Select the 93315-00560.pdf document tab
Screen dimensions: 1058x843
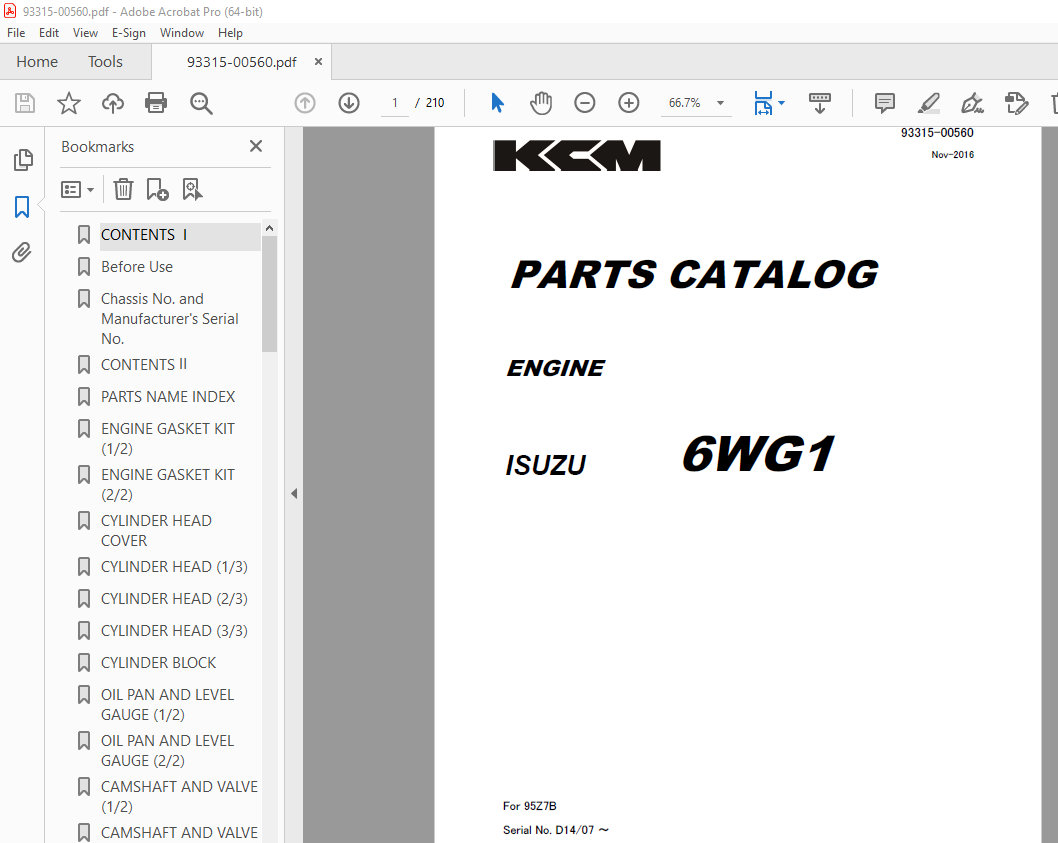coord(242,62)
